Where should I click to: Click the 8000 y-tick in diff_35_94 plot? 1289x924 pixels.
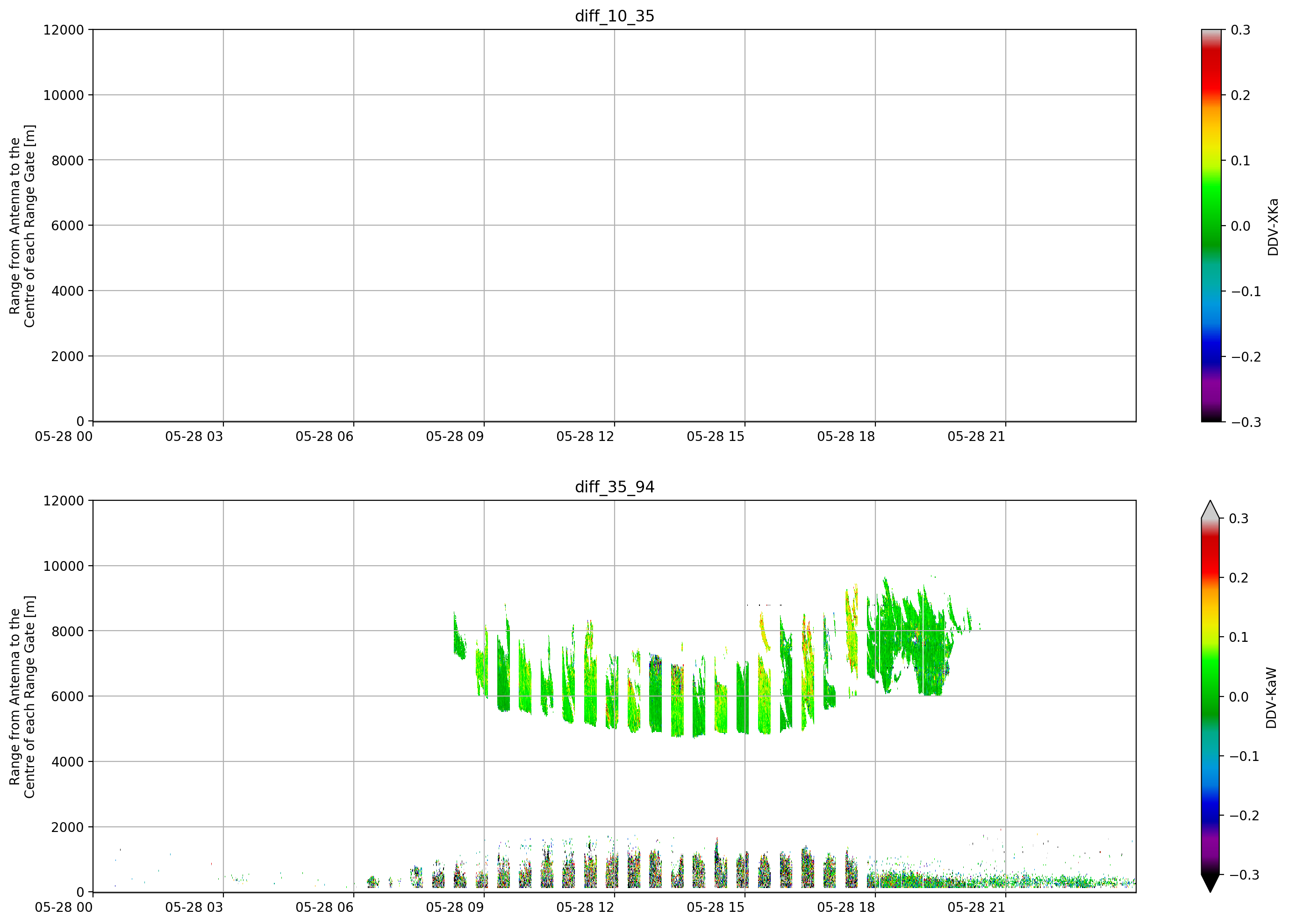coord(68,631)
